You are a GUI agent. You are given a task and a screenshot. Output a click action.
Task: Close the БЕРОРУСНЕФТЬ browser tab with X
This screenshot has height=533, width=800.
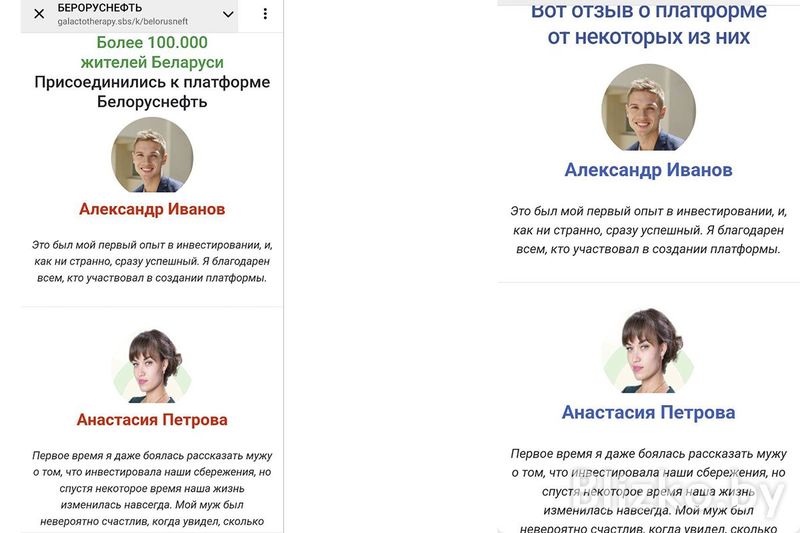39,14
